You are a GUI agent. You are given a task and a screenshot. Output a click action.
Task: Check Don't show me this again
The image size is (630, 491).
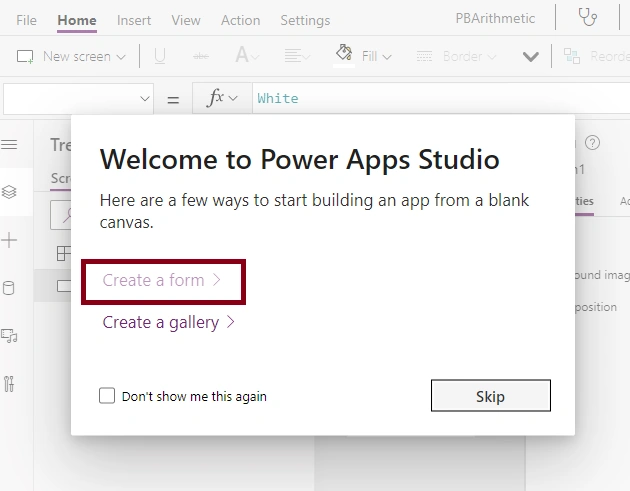[x=107, y=396]
